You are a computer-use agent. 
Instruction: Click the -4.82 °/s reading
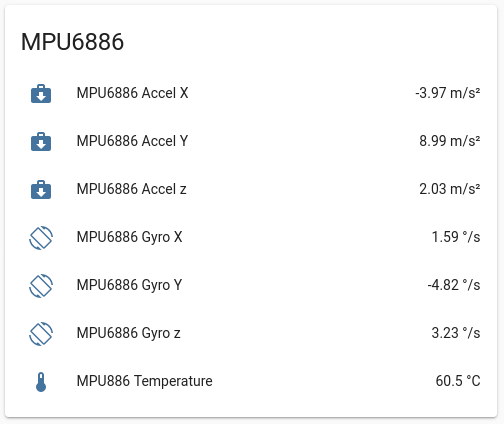click(454, 285)
